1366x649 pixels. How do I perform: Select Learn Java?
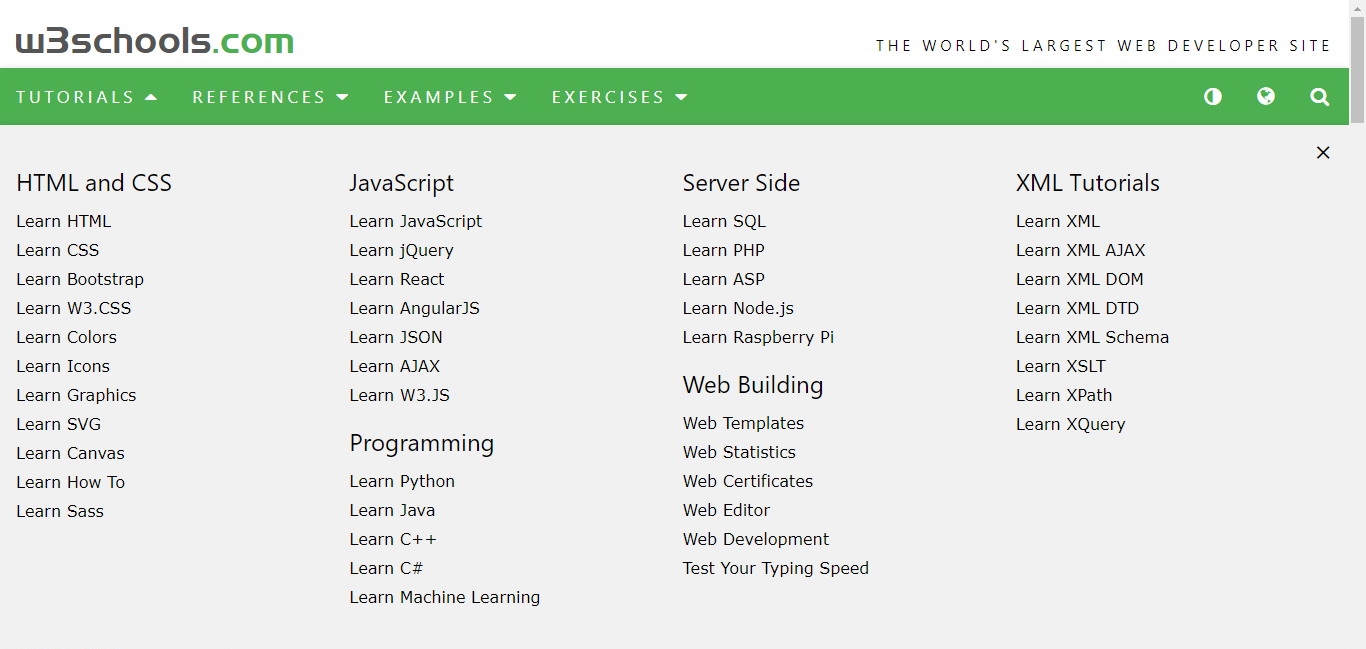(392, 510)
